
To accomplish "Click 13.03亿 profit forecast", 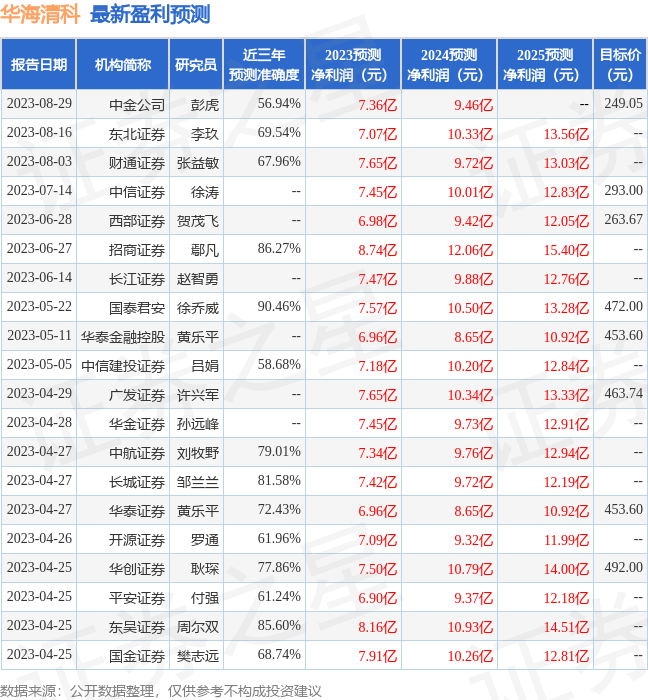I will [566, 163].
